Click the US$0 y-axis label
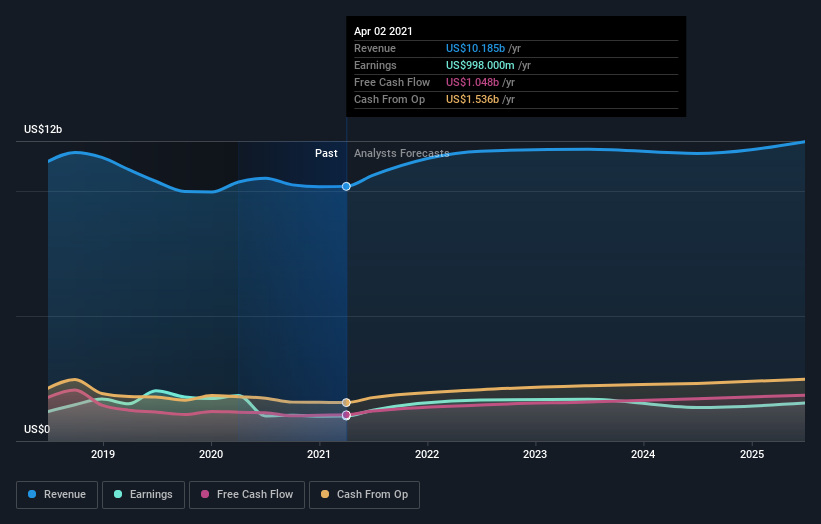Image resolution: width=821 pixels, height=524 pixels. tap(37, 429)
